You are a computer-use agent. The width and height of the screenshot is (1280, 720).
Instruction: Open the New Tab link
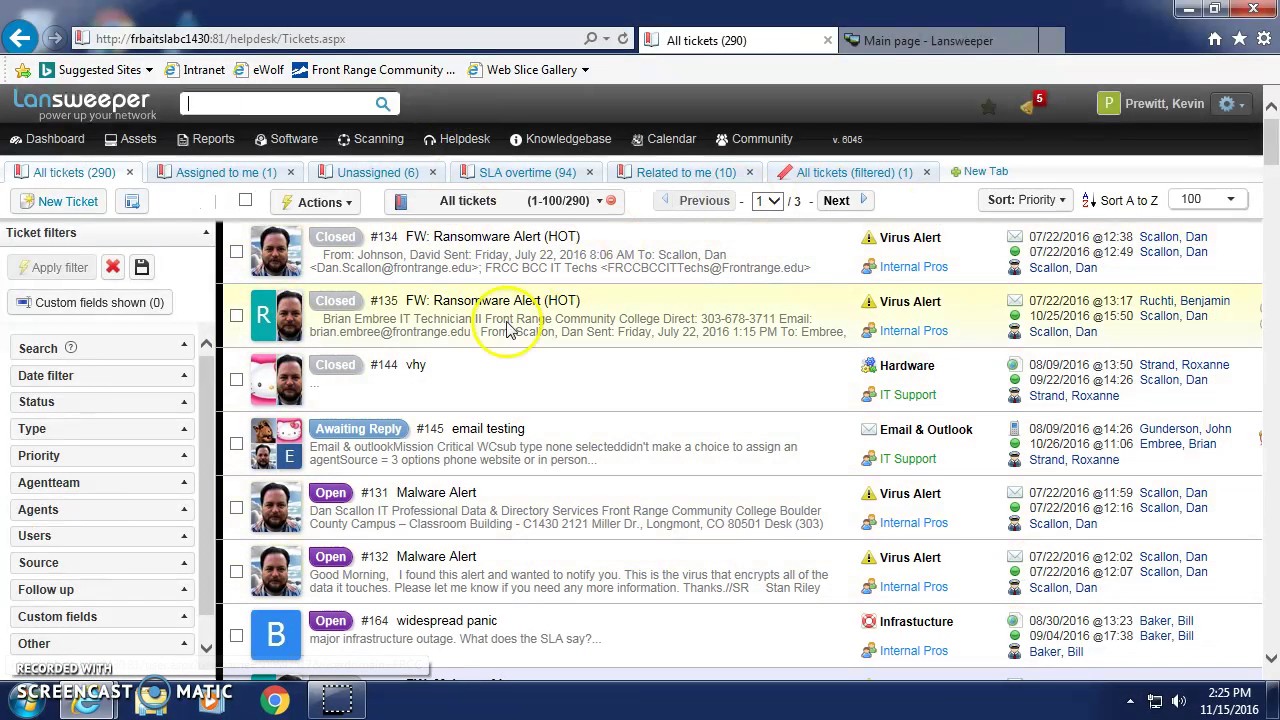[x=978, y=172]
